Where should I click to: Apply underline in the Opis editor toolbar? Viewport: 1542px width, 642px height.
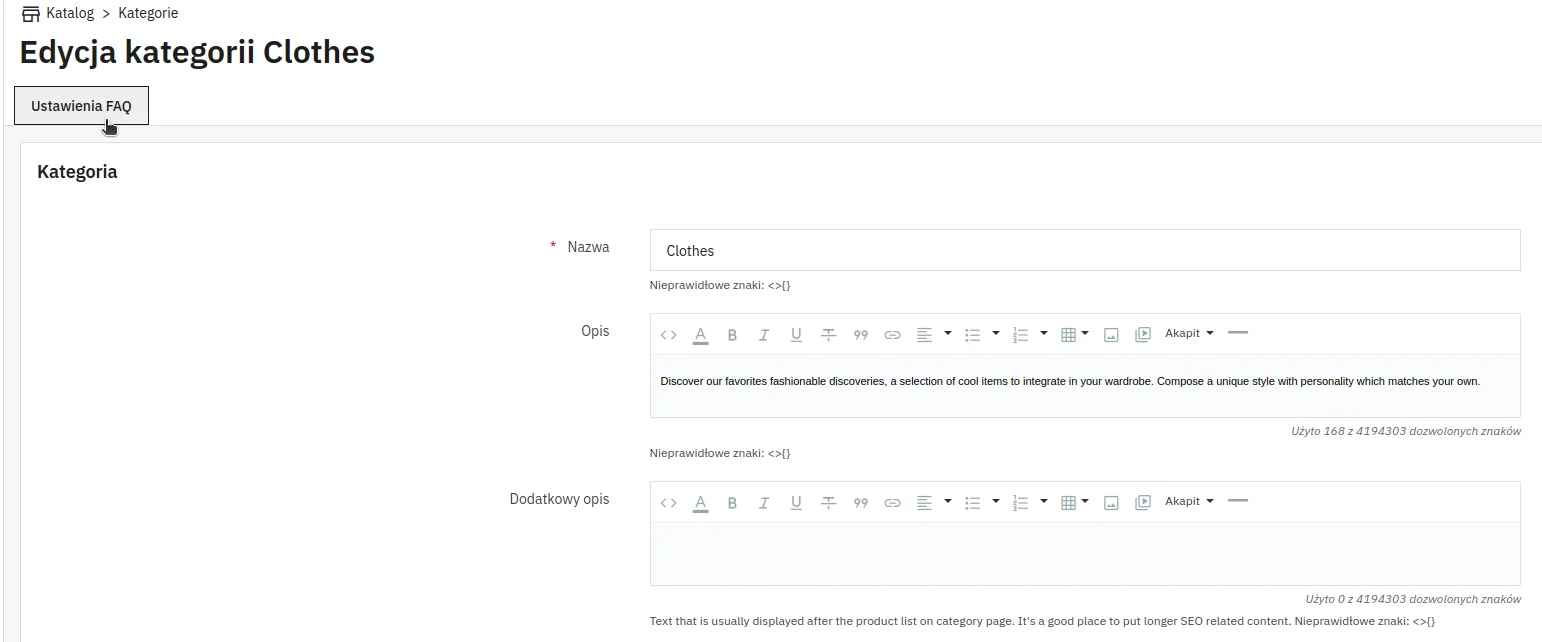coord(796,335)
